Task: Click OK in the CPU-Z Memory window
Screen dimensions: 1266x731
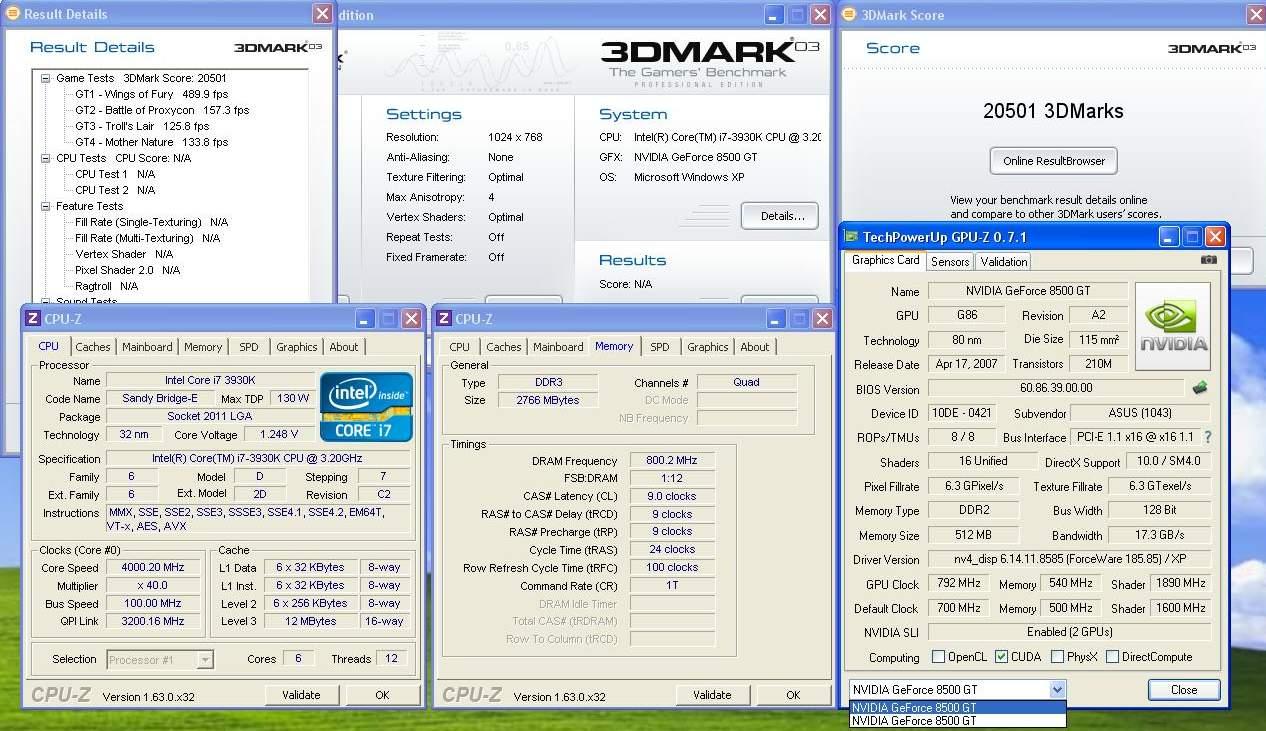Action: (793, 695)
